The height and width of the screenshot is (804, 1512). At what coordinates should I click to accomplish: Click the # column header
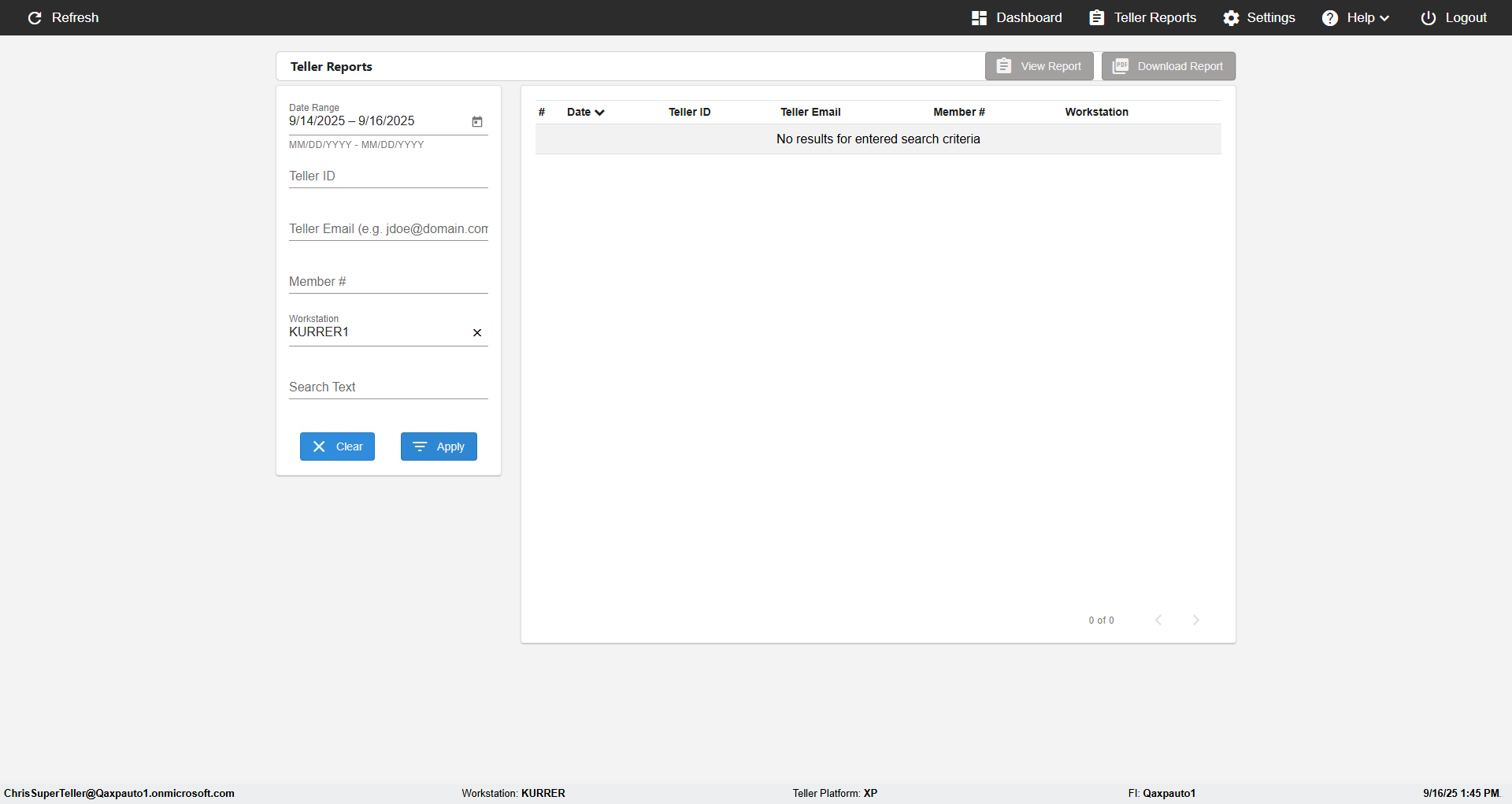click(x=542, y=112)
